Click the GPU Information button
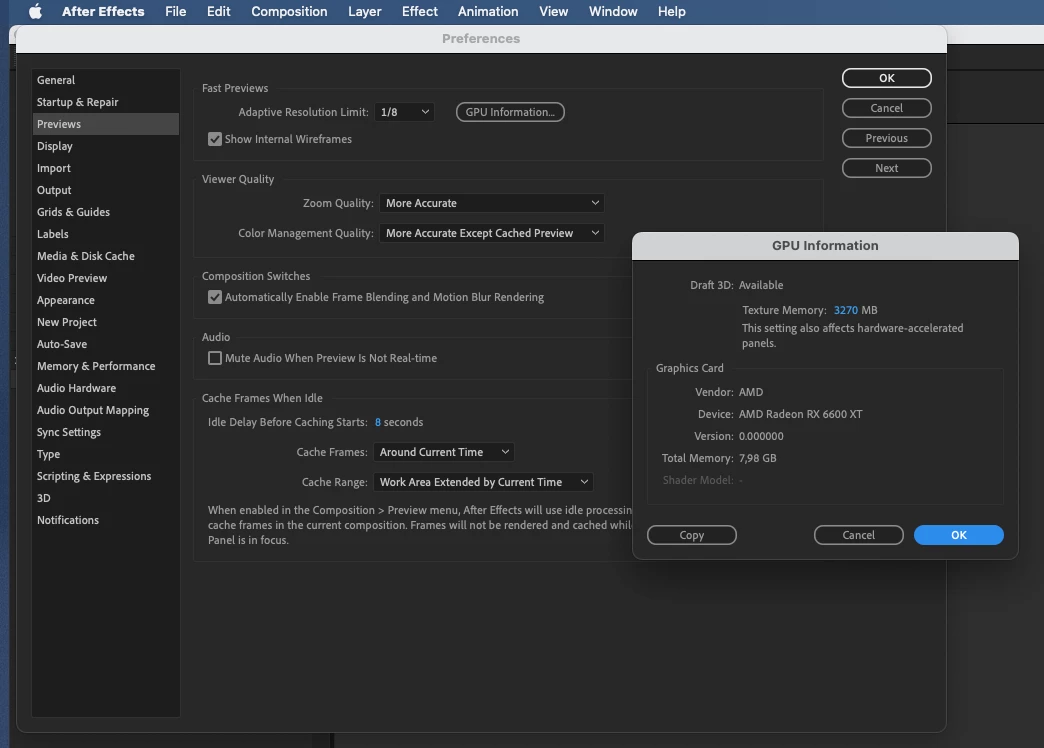Screen dimensions: 1044x748 pos(510,112)
